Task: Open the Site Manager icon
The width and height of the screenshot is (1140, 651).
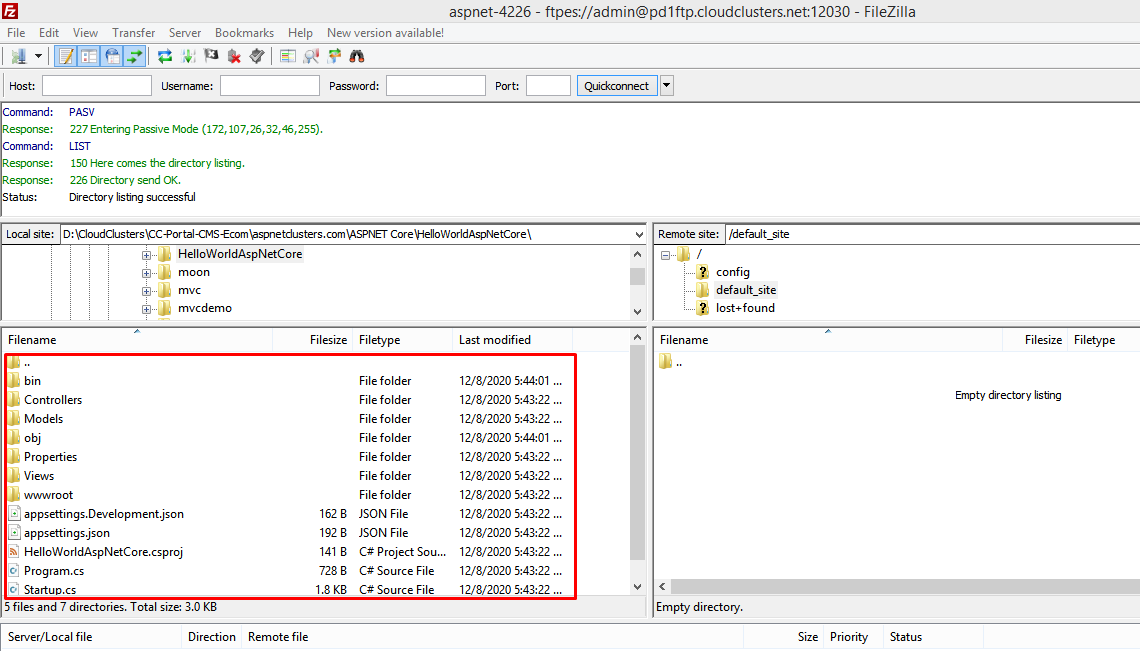Action: coord(18,56)
